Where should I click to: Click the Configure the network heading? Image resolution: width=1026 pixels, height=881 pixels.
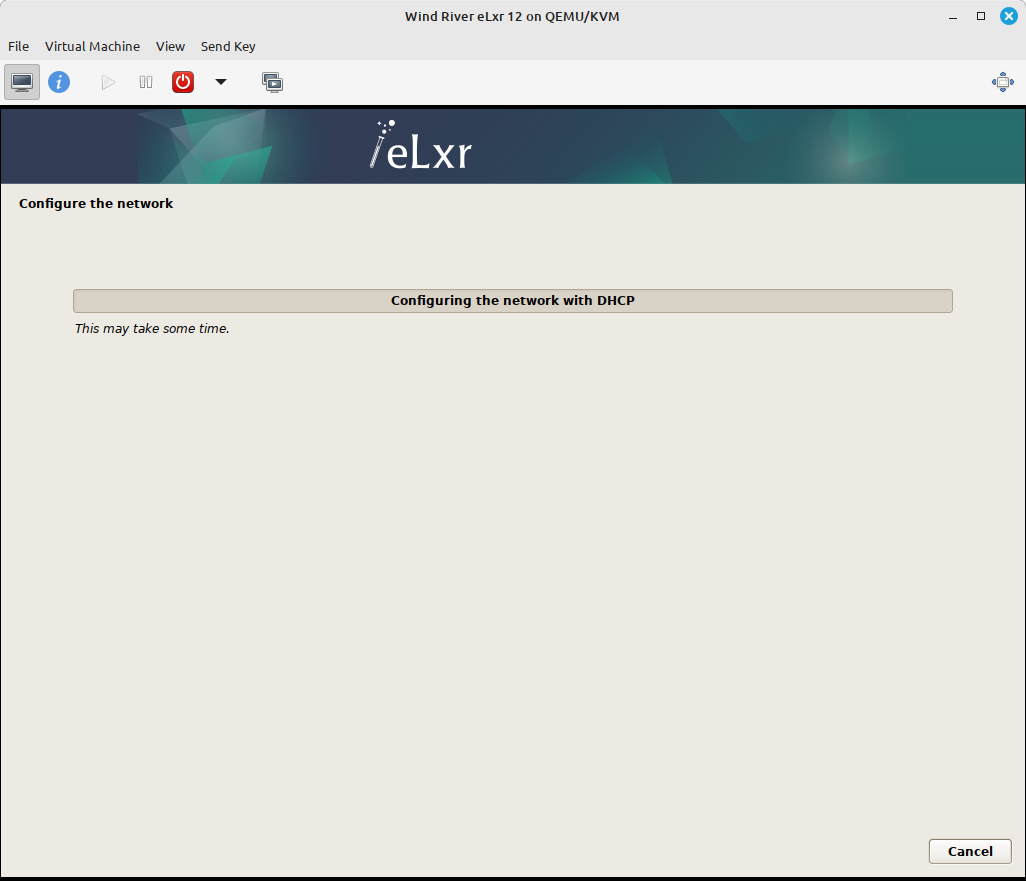coord(96,203)
